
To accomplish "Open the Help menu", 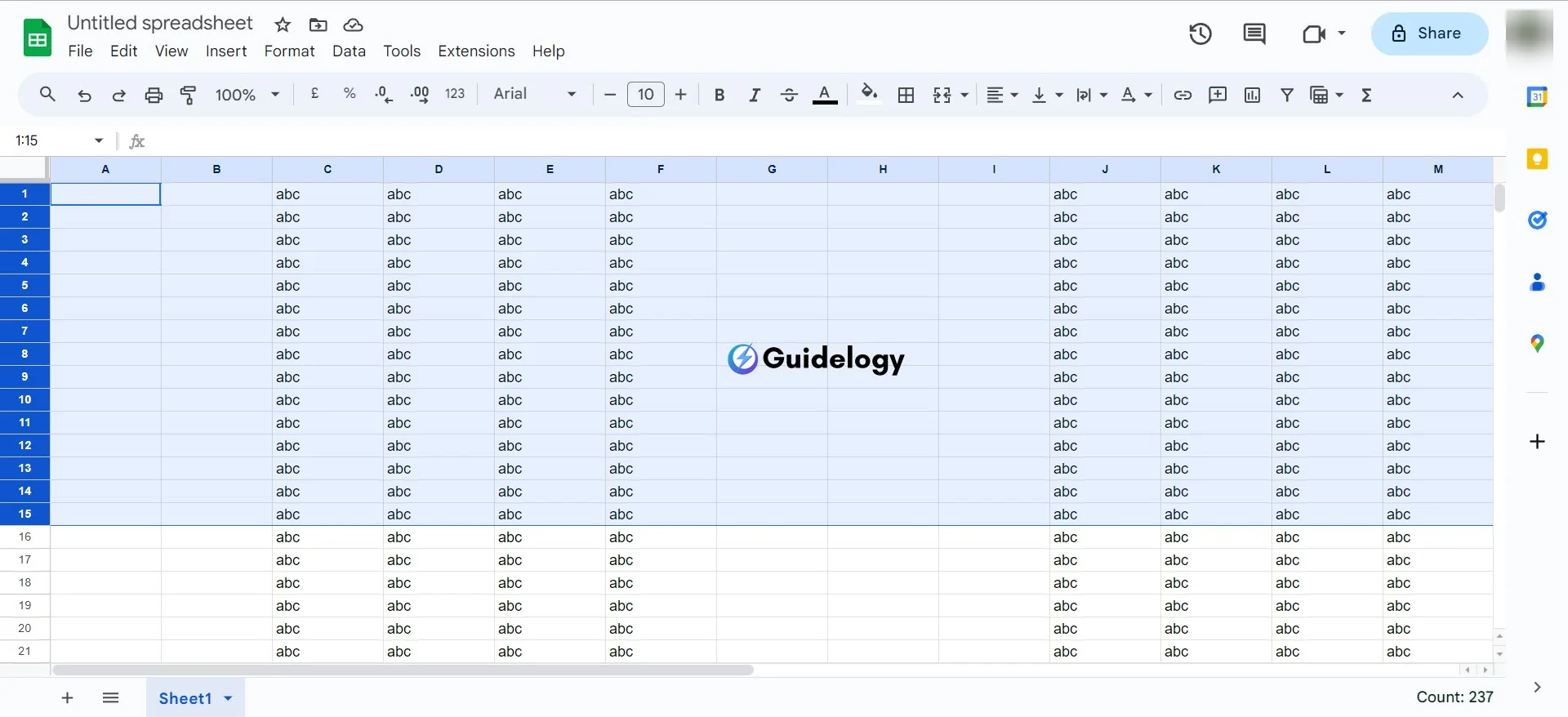I will click(x=548, y=51).
